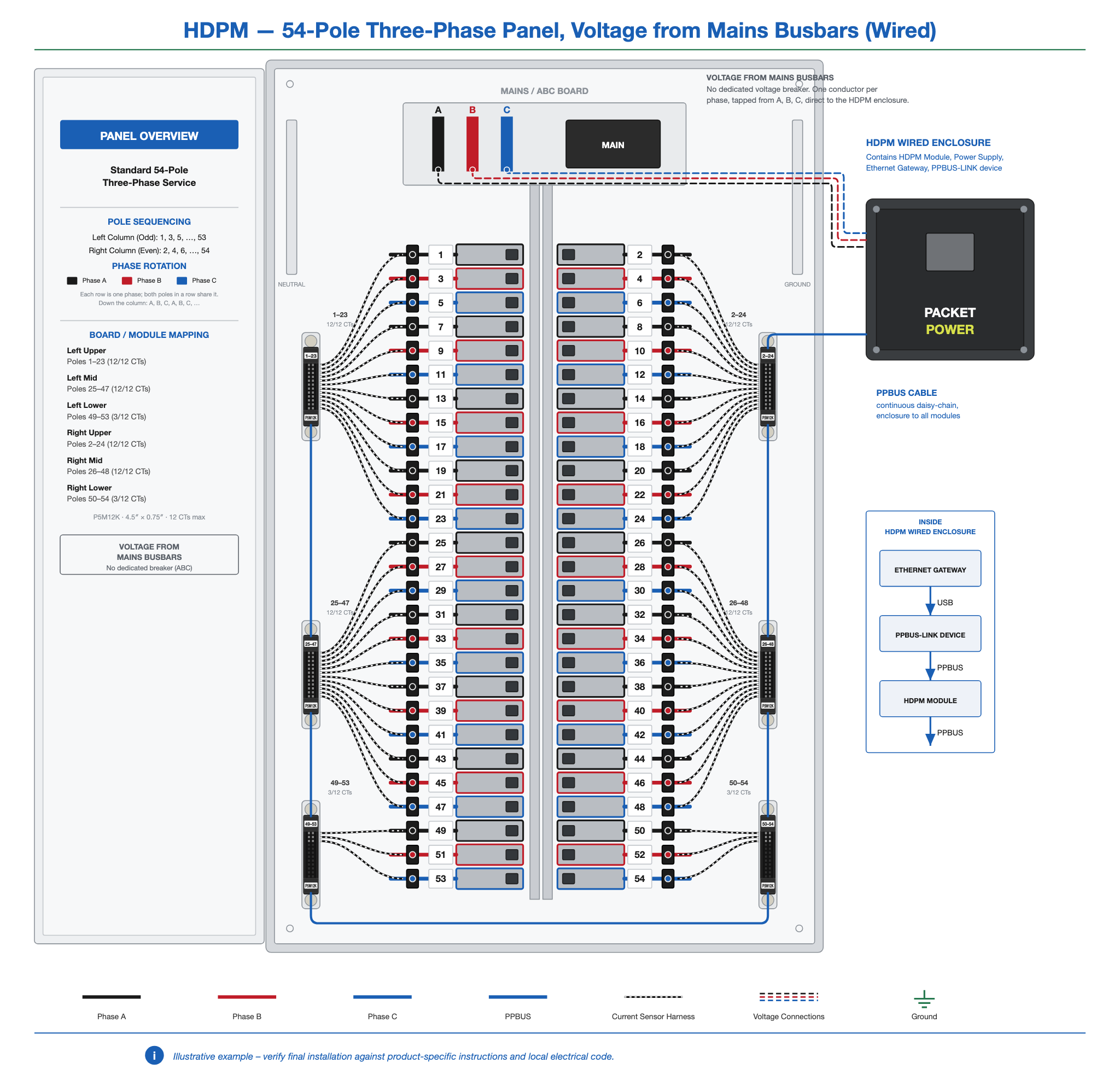Click the USB arrow label
Image resolution: width=1120 pixels, height=1081 pixels.
click(944, 602)
